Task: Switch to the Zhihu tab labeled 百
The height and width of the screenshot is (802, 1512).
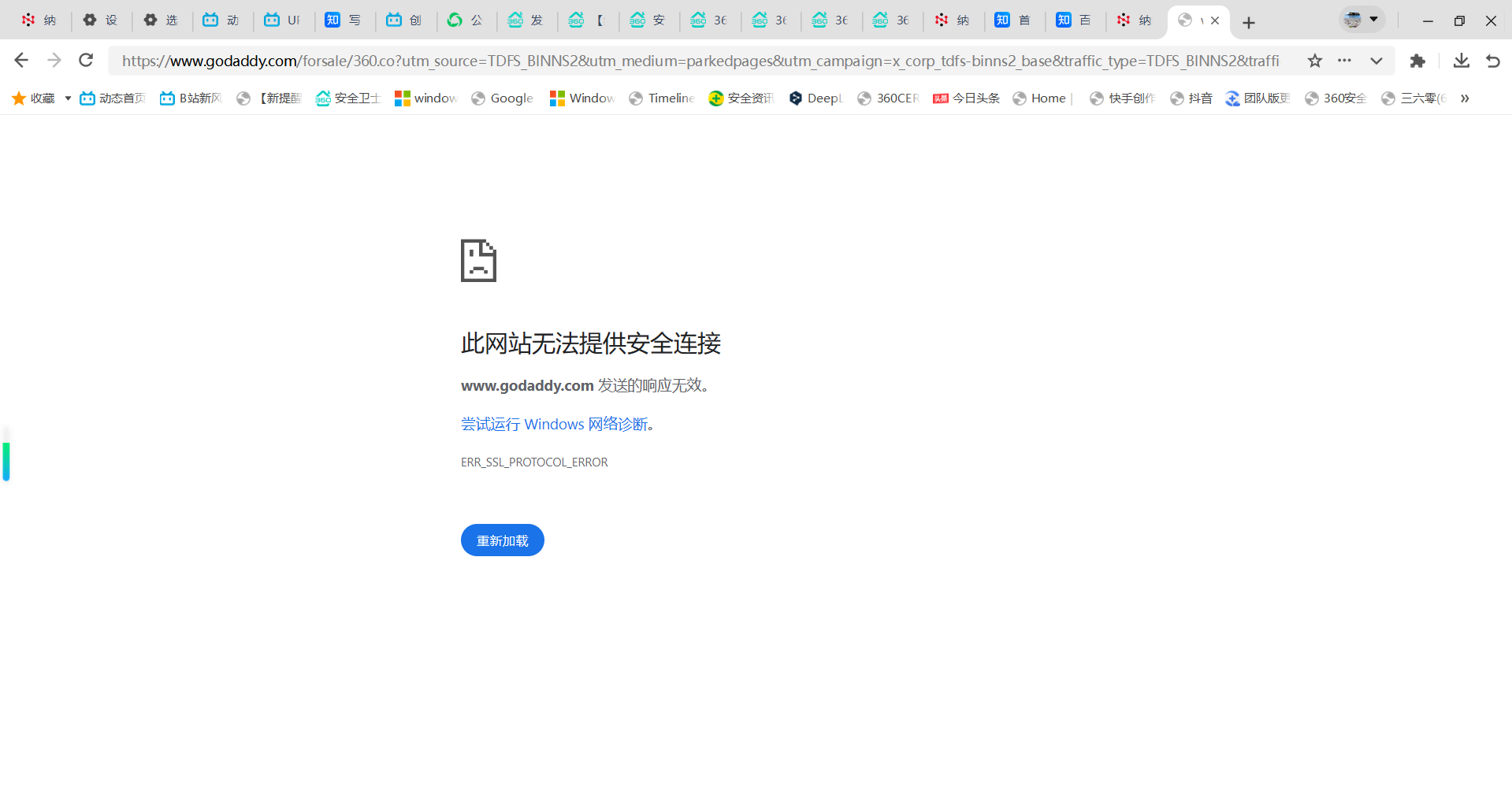Action: [1075, 20]
